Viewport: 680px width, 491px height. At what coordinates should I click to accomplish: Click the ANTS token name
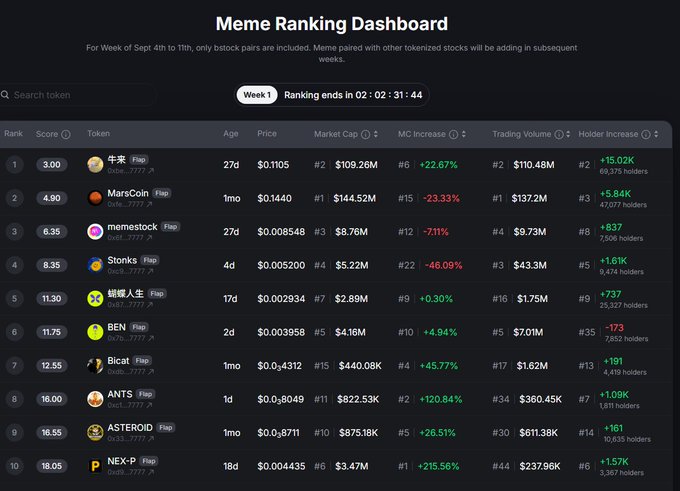120,394
